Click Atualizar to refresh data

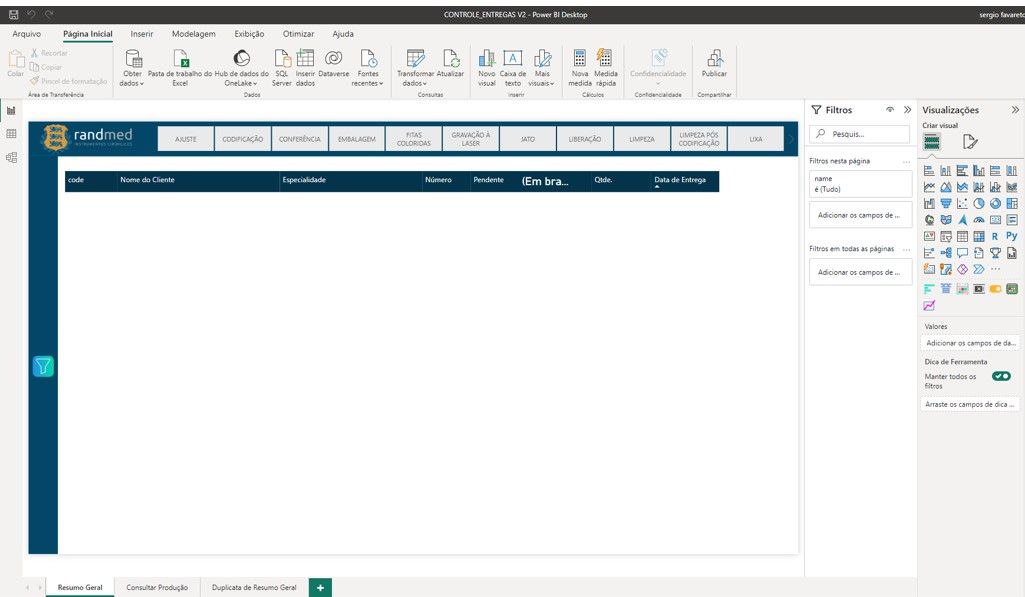[x=450, y=63]
